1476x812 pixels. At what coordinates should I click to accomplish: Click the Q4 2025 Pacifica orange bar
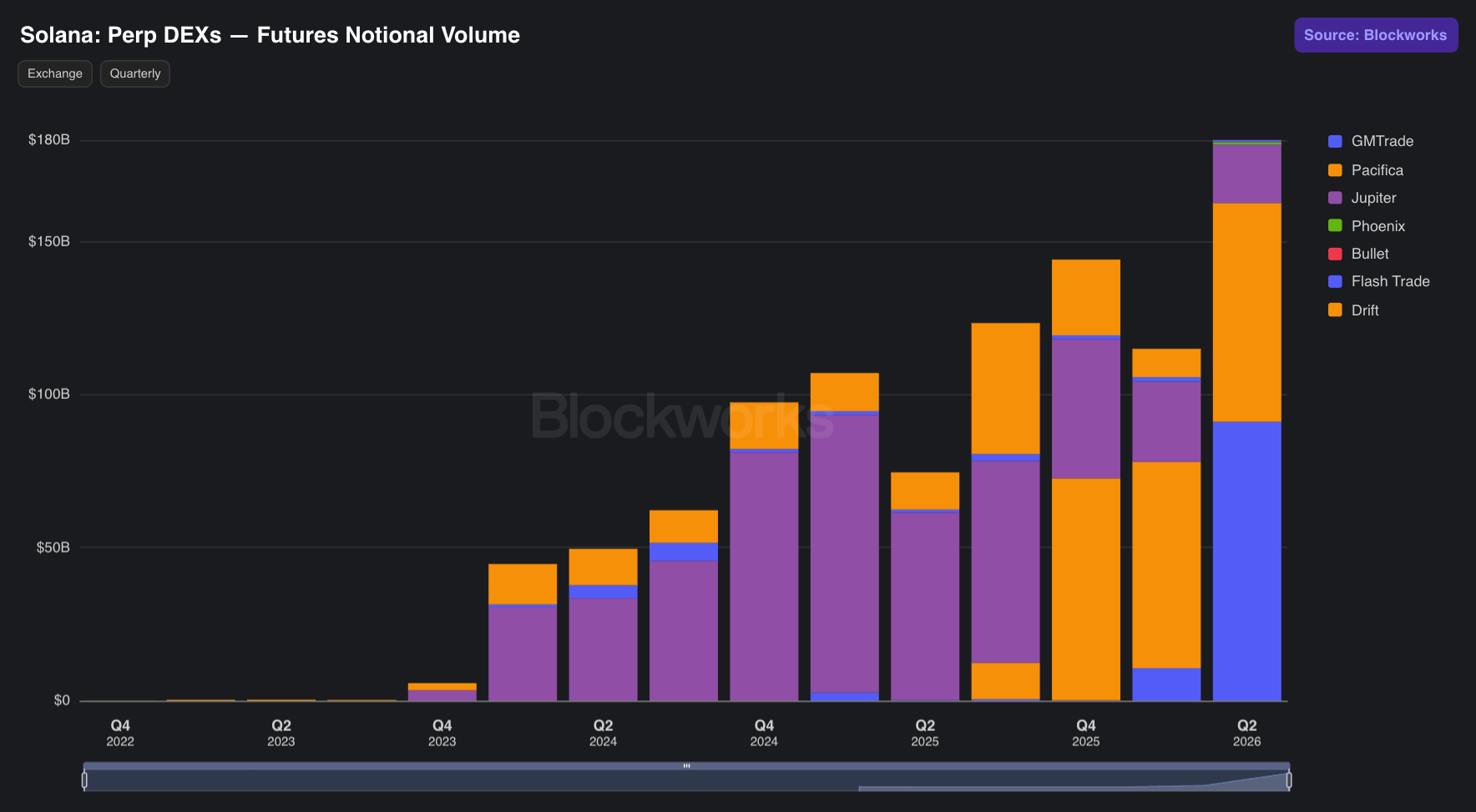(1085, 589)
